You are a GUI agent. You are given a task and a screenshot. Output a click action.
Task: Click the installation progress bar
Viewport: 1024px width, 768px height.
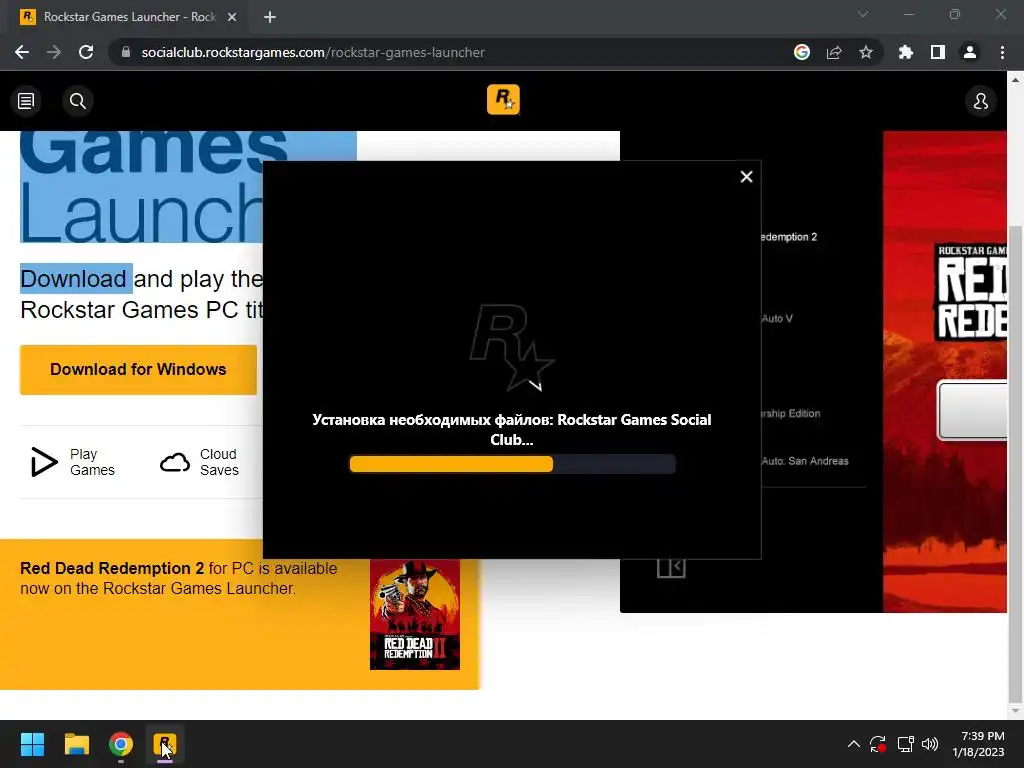[x=513, y=464]
